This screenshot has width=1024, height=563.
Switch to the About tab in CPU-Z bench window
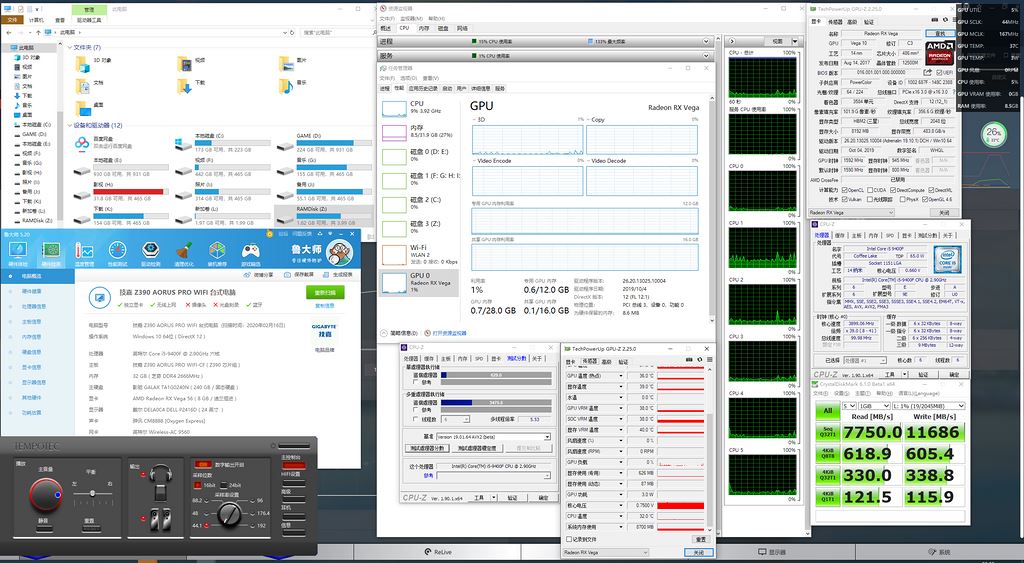tap(536, 359)
